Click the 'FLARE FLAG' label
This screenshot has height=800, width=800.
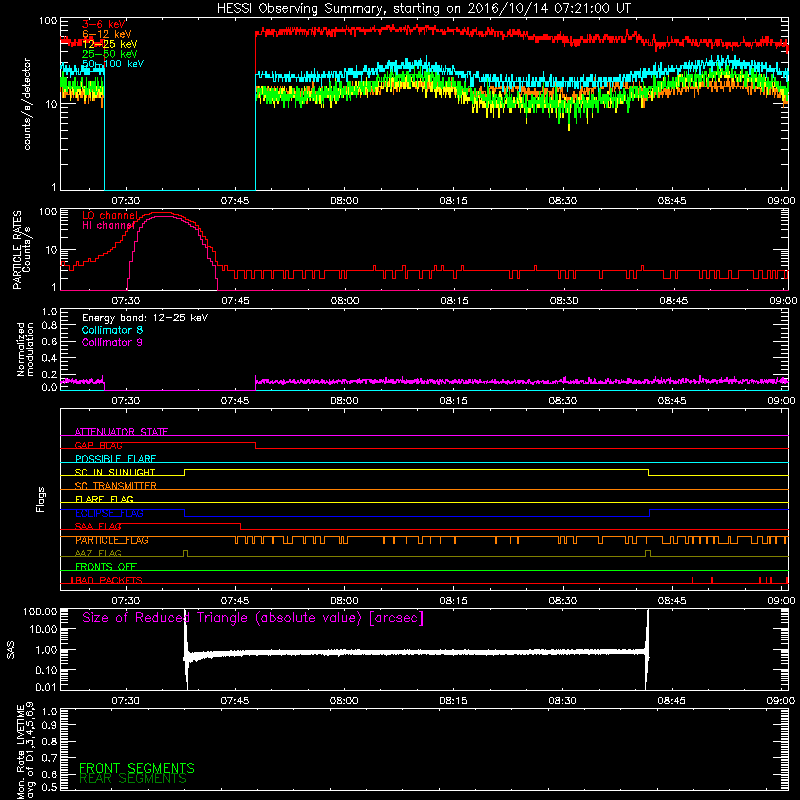pos(104,499)
